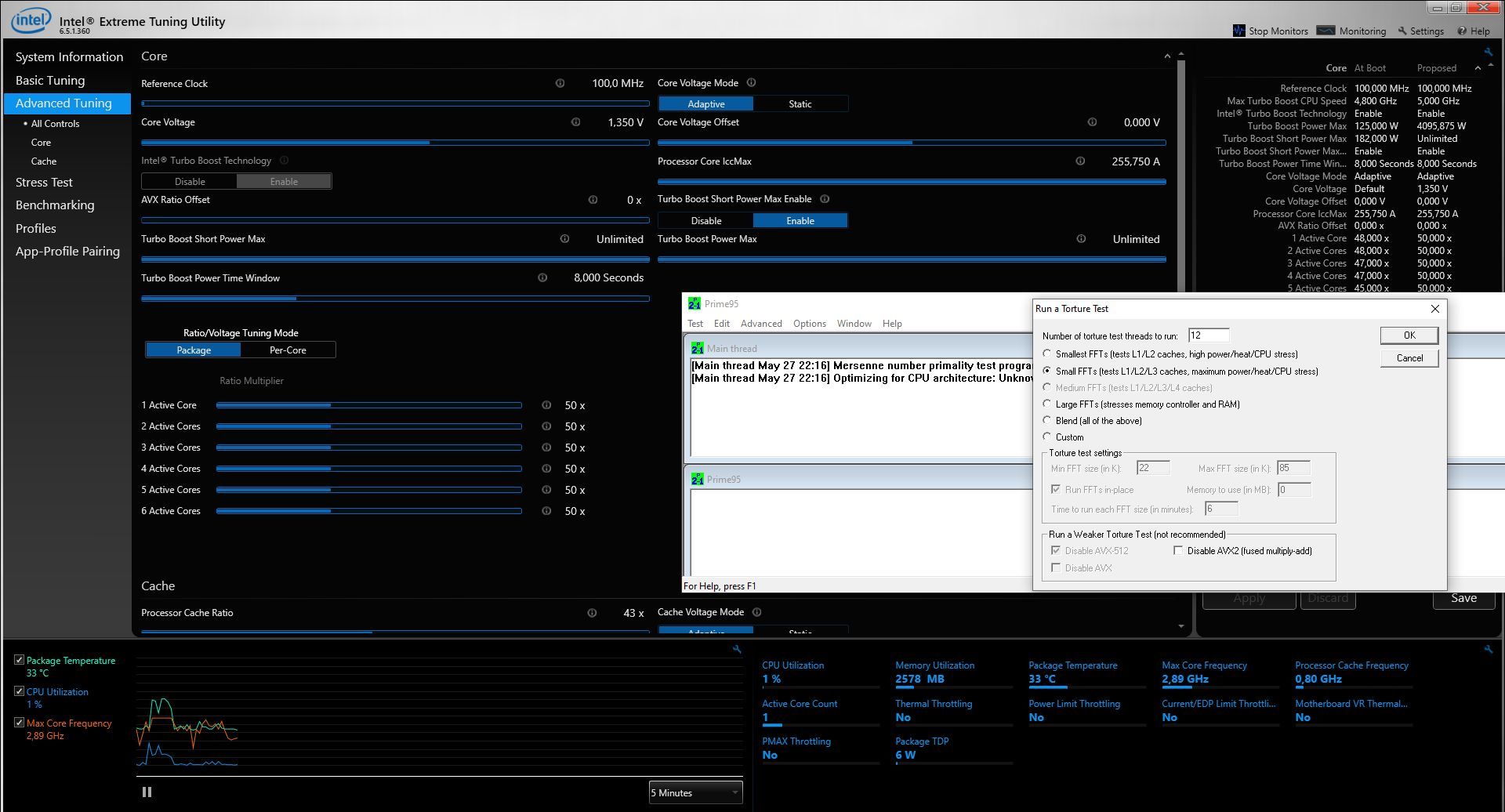Open the Help question mark icon
This screenshot has height=812, width=1505.
(1462, 31)
